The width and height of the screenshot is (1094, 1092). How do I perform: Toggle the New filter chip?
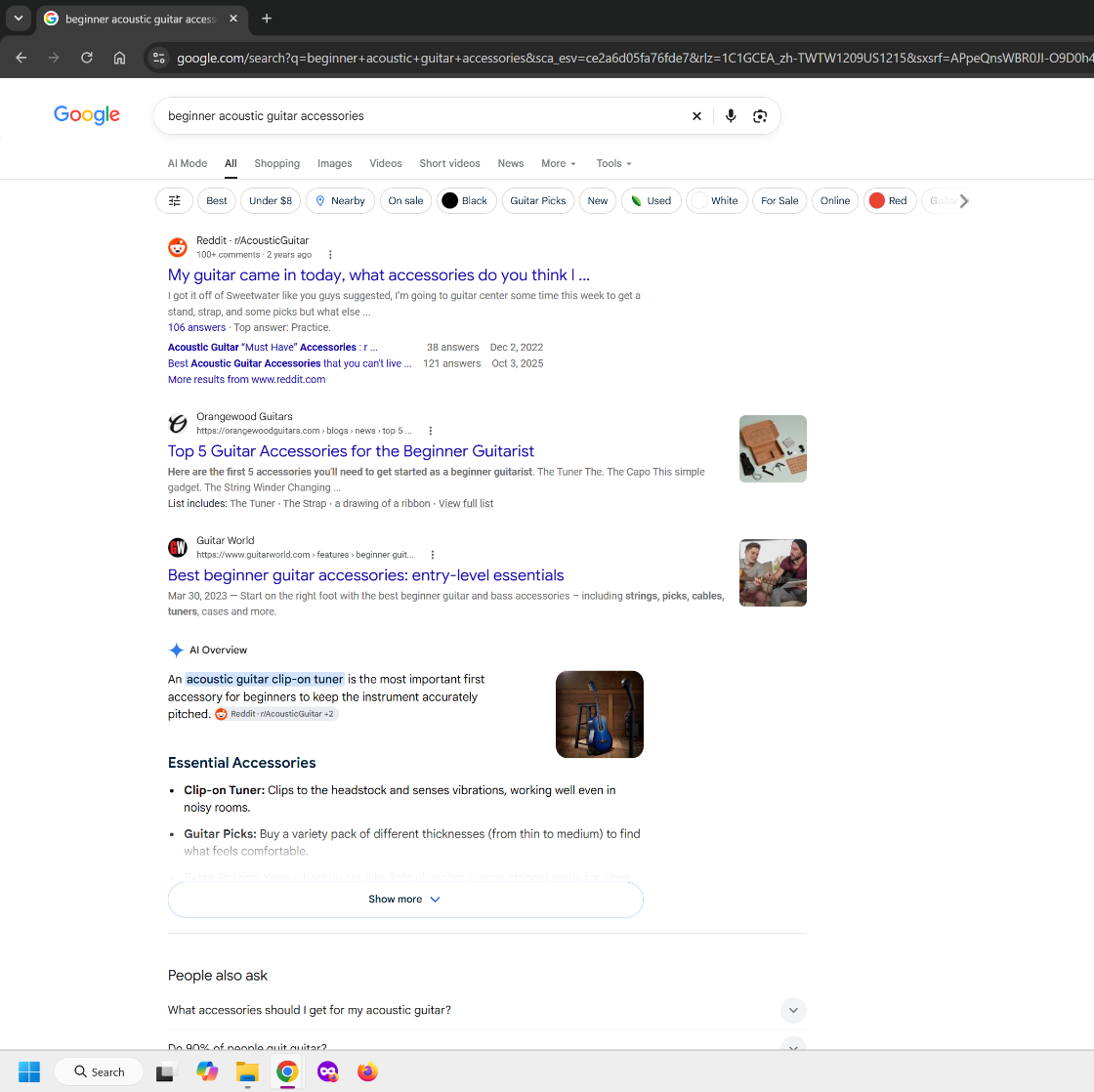597,201
